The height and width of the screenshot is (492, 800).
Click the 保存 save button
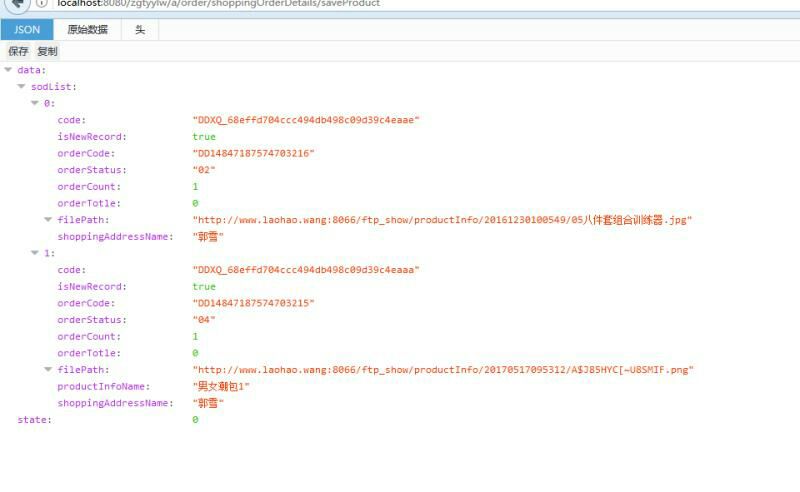18,51
